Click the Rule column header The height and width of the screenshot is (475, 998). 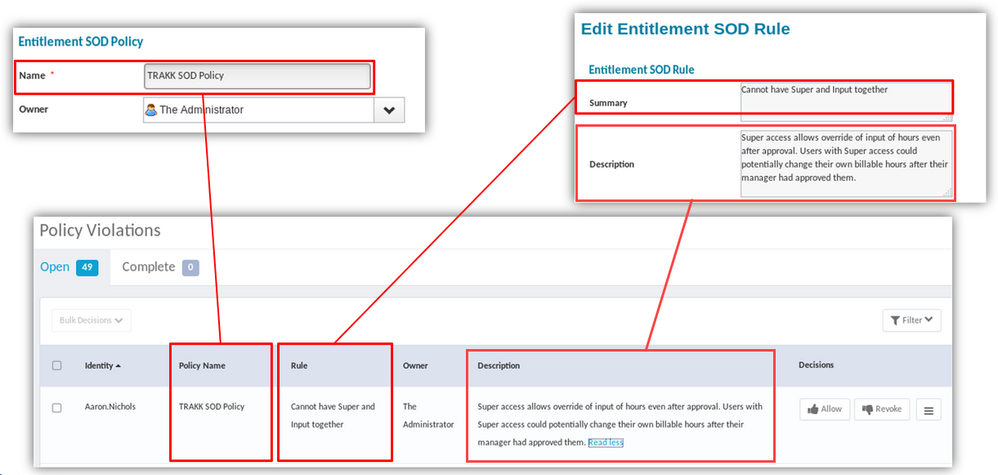click(299, 366)
